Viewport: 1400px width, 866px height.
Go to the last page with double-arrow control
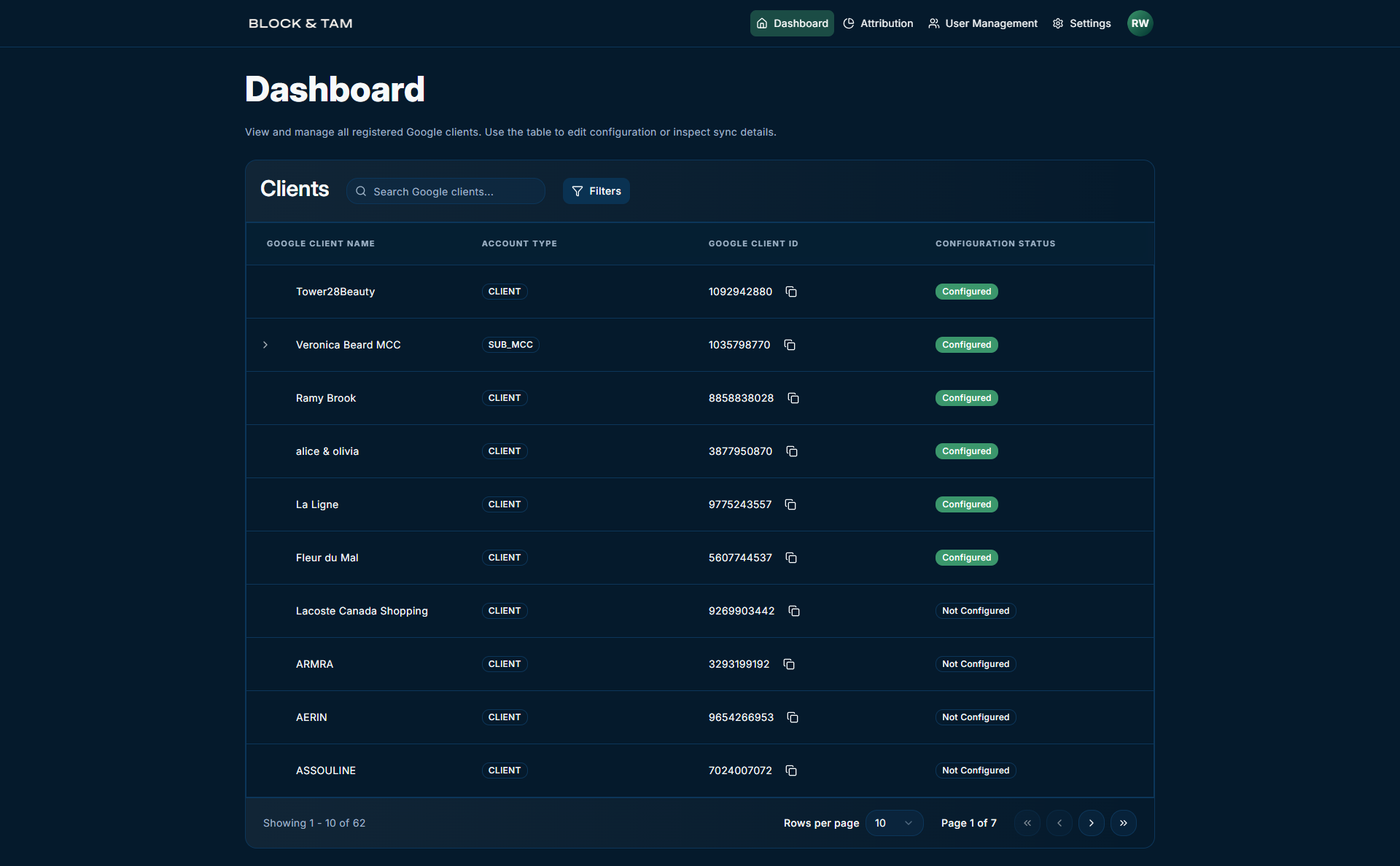click(x=1123, y=823)
